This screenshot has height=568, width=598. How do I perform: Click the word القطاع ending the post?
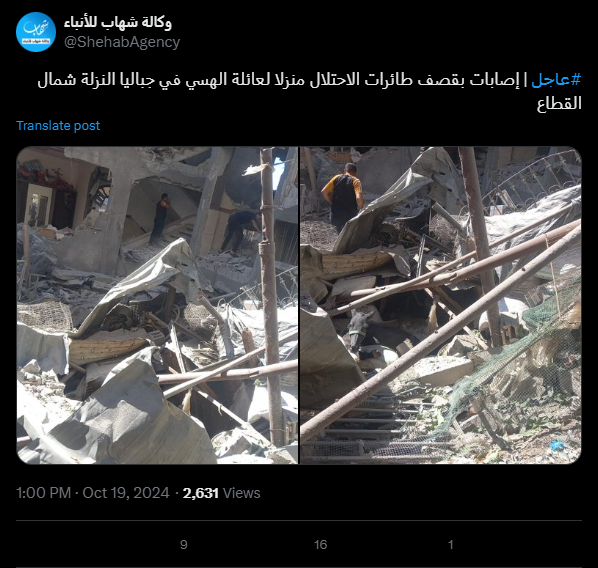coord(559,104)
